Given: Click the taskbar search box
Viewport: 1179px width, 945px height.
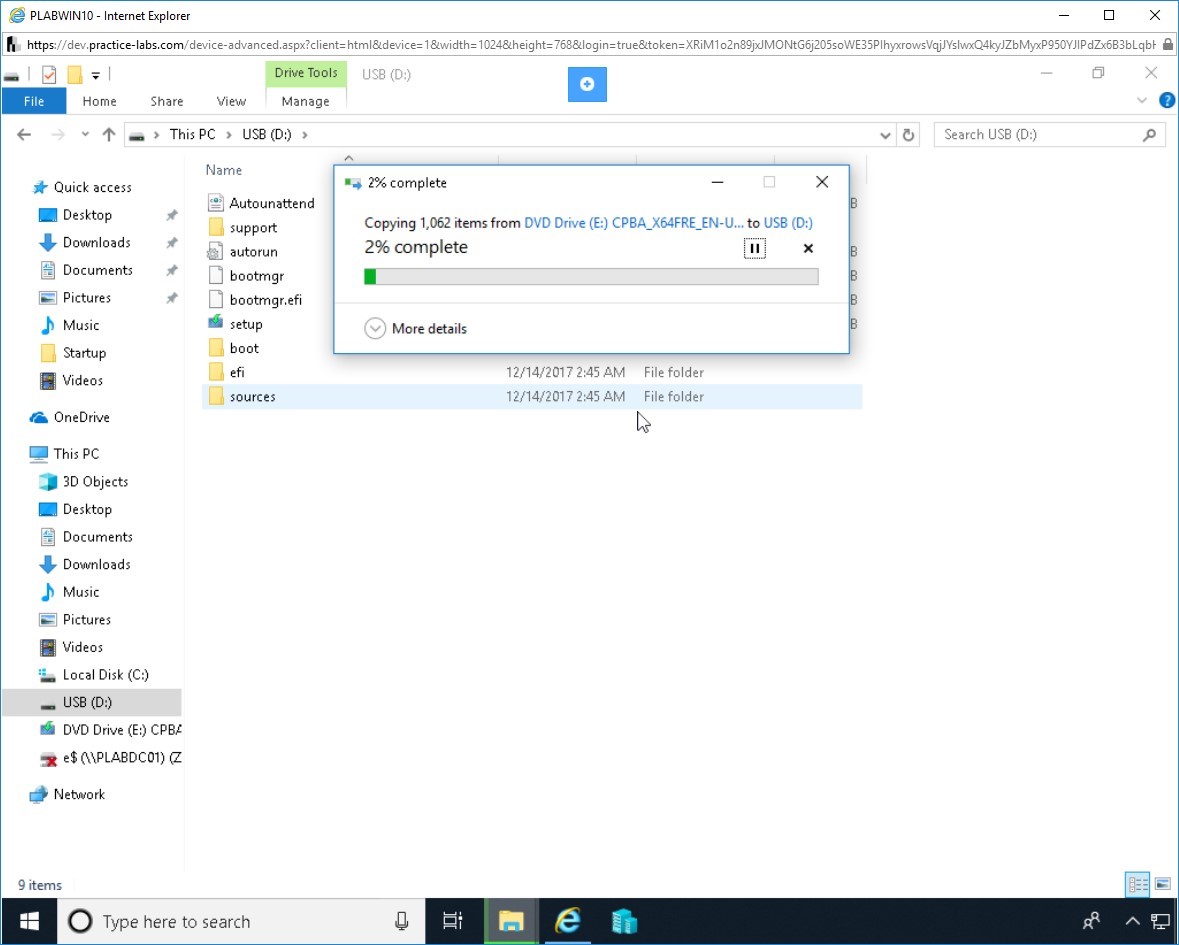Looking at the screenshot, I should pos(241,921).
